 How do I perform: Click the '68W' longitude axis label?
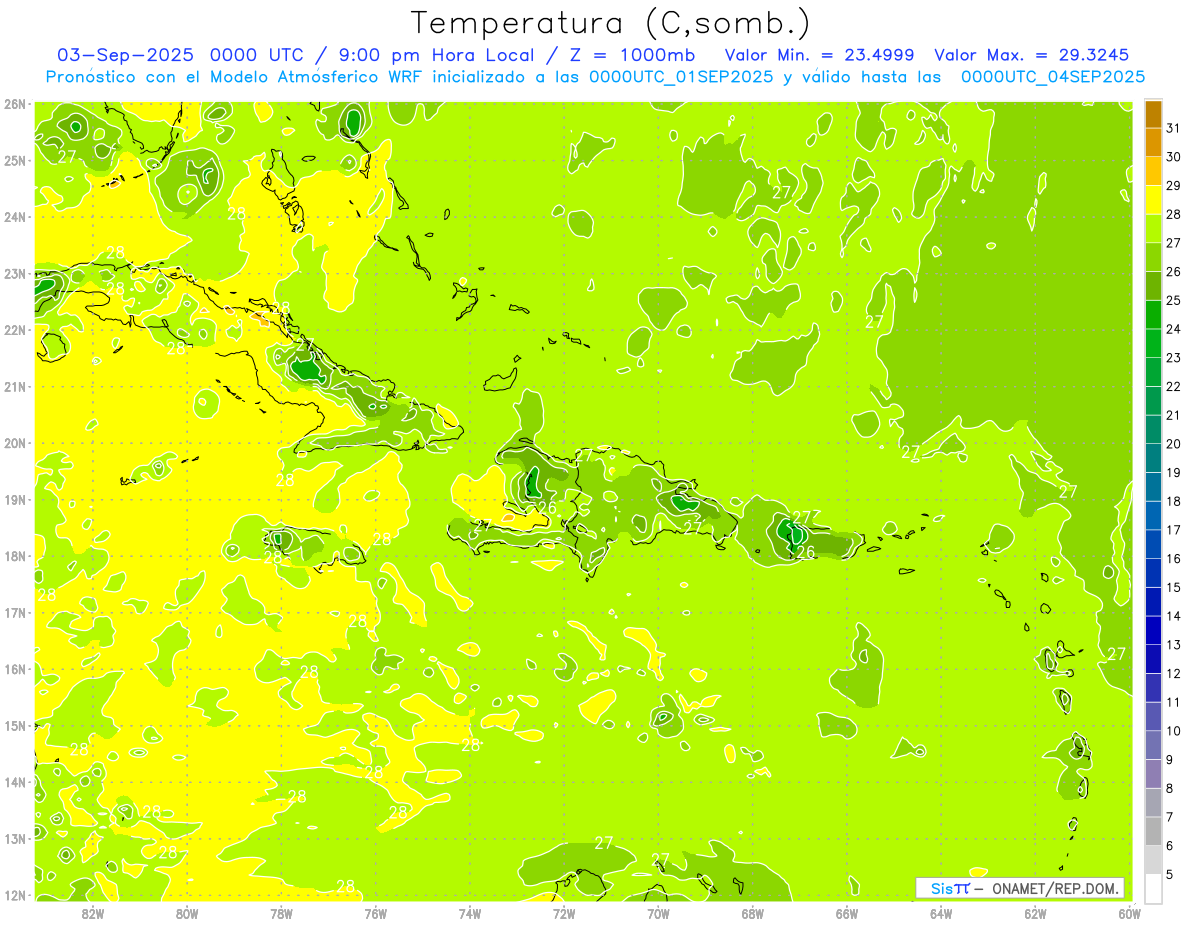click(753, 912)
